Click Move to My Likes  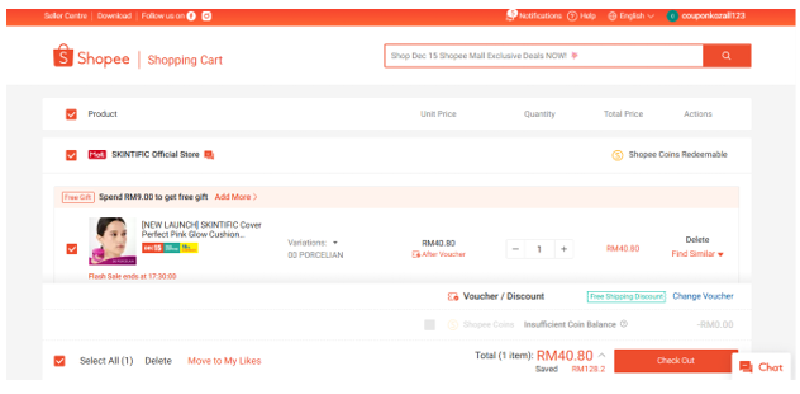224,361
